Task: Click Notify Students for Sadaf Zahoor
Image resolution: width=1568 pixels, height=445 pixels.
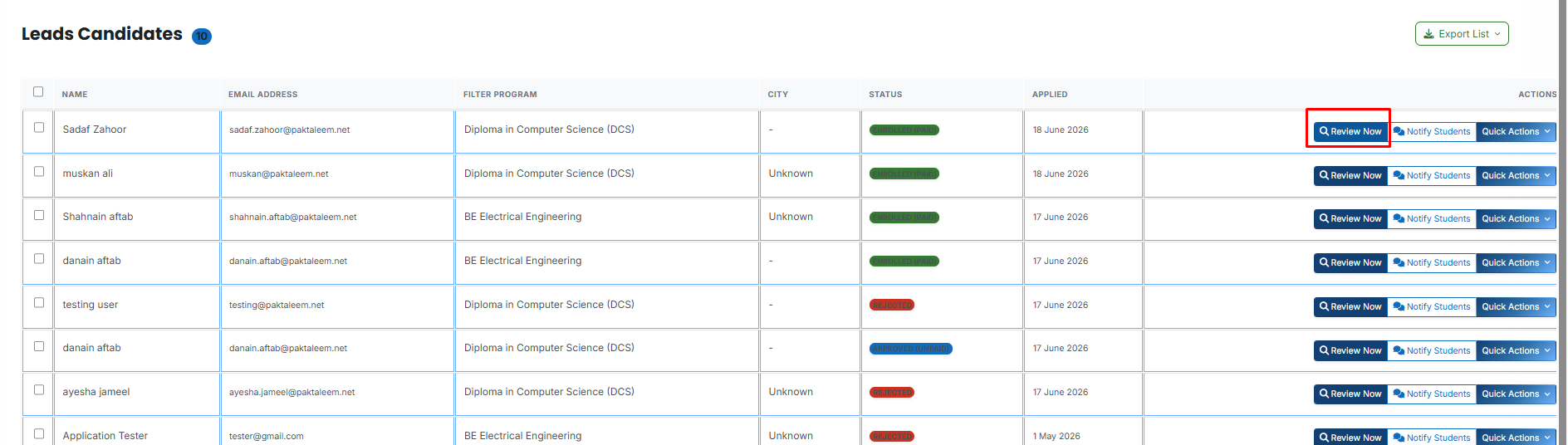Action: point(1432,132)
